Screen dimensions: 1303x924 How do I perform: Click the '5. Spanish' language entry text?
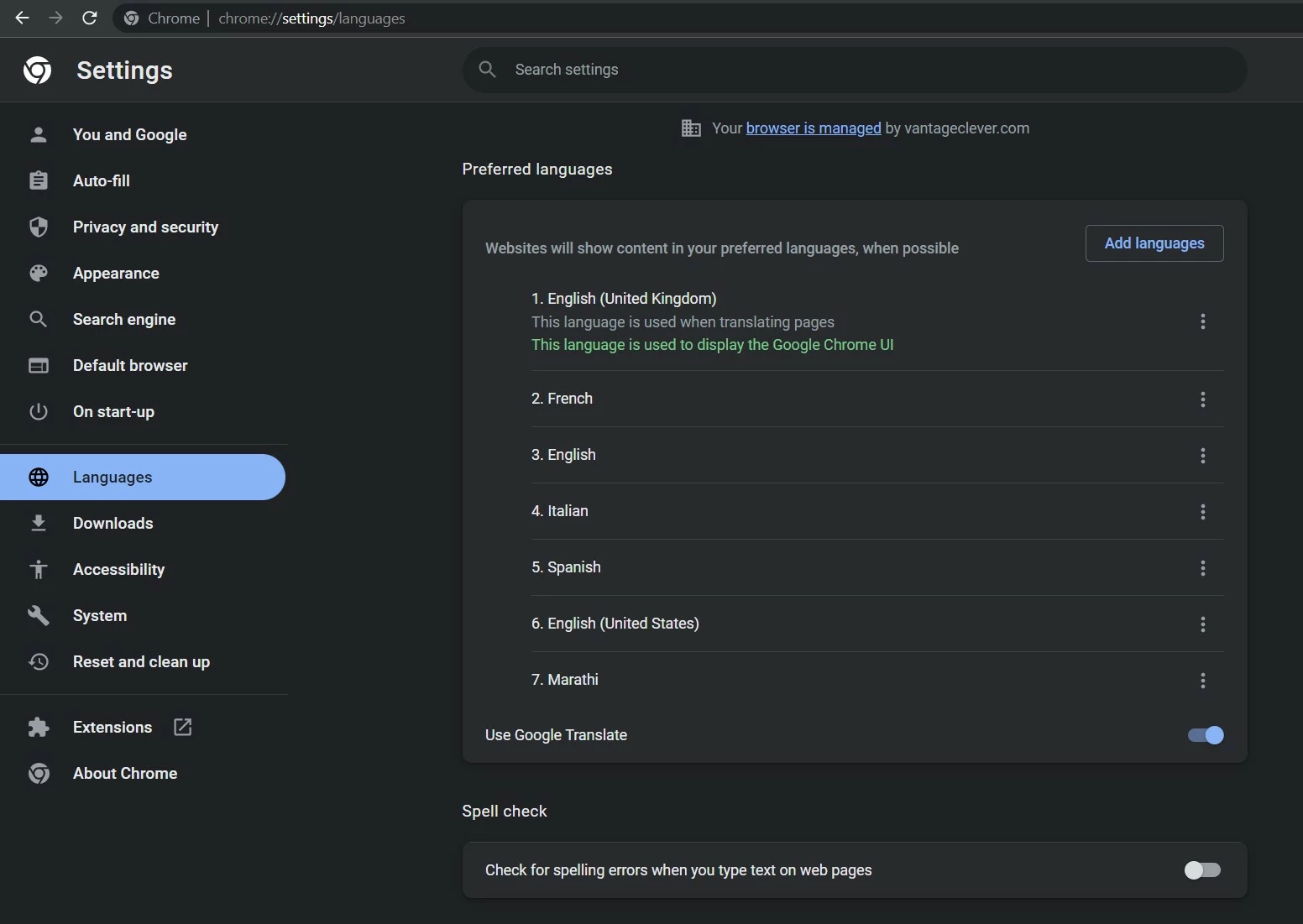pyautogui.click(x=566, y=567)
